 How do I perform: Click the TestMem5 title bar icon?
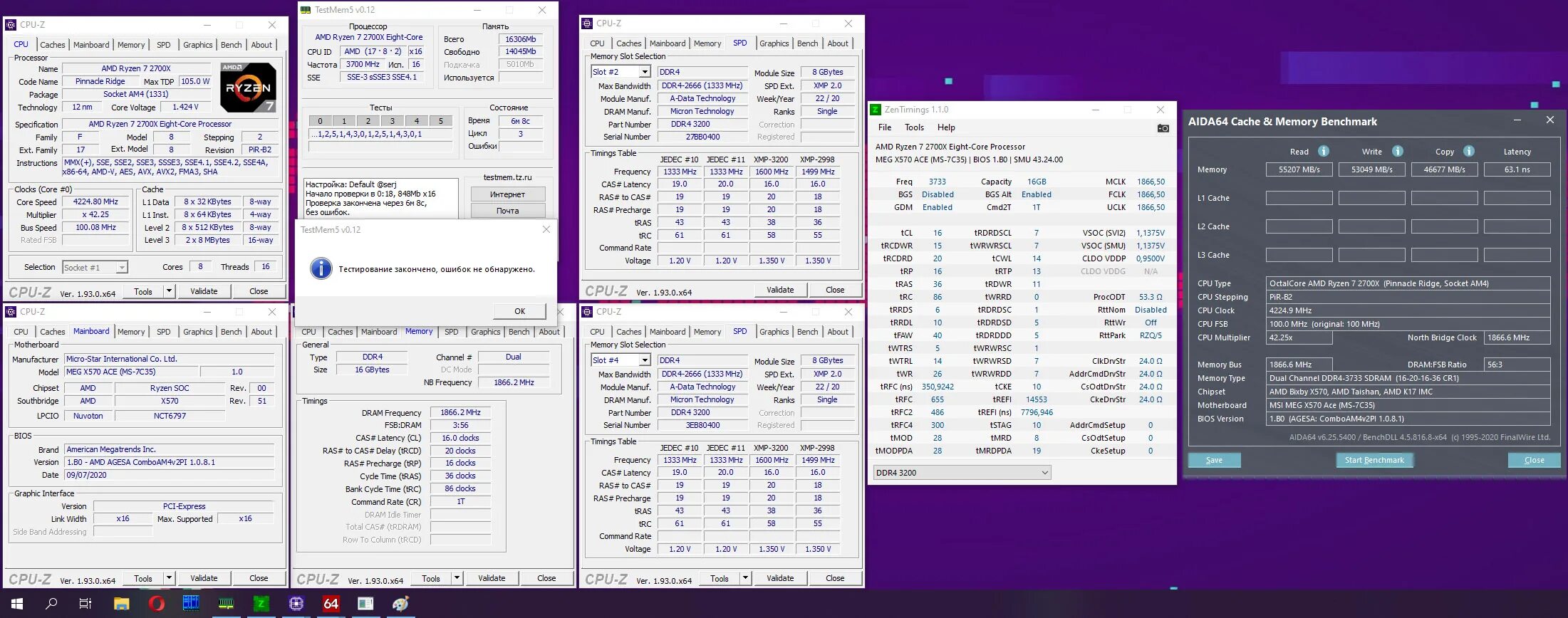point(306,10)
